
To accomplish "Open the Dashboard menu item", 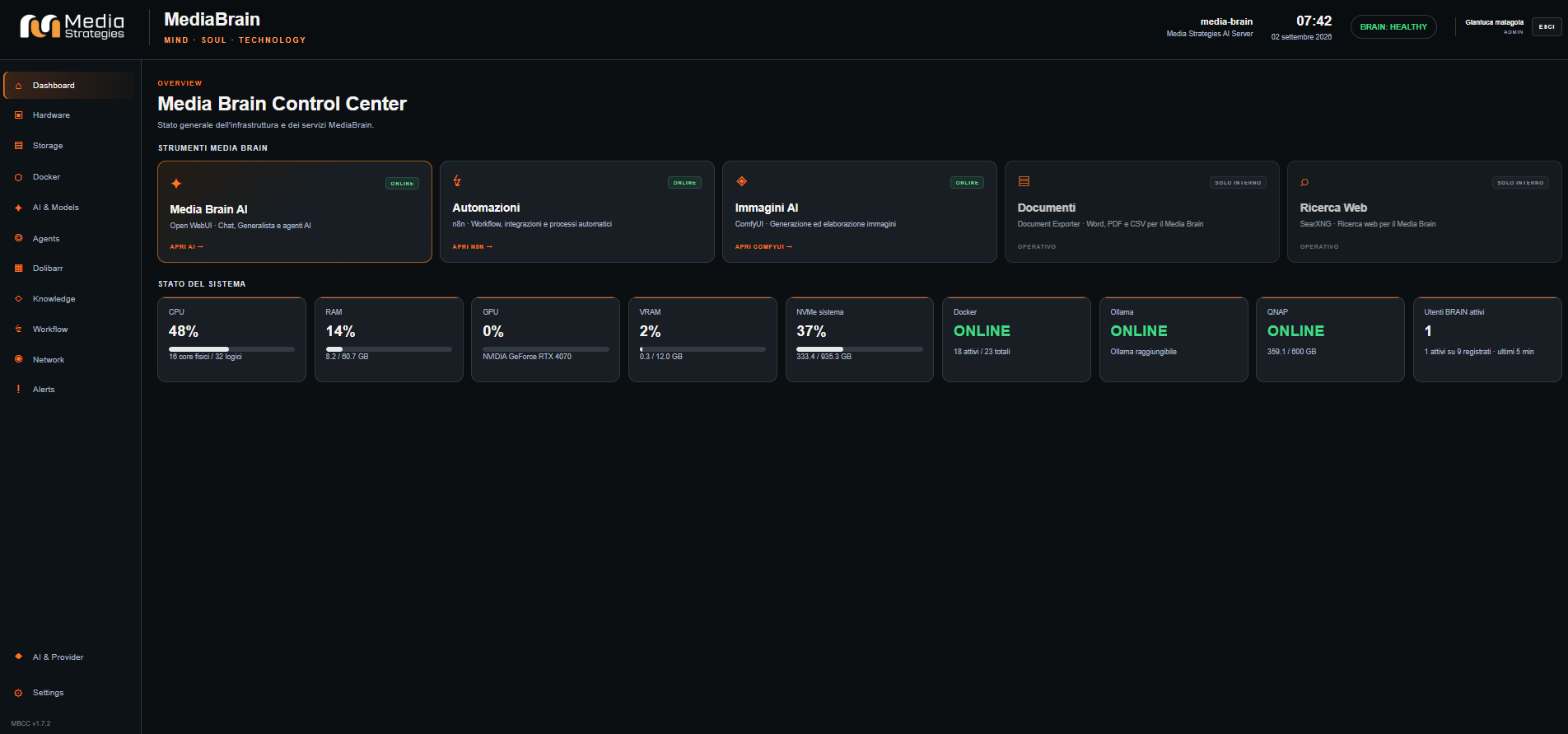I will (69, 86).
